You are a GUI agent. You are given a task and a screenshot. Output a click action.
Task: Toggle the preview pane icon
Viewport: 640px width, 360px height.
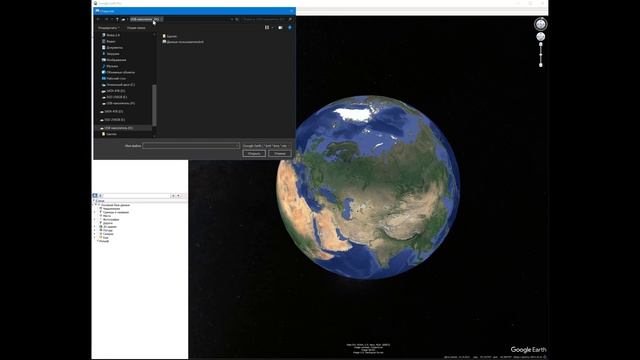[x=280, y=27]
